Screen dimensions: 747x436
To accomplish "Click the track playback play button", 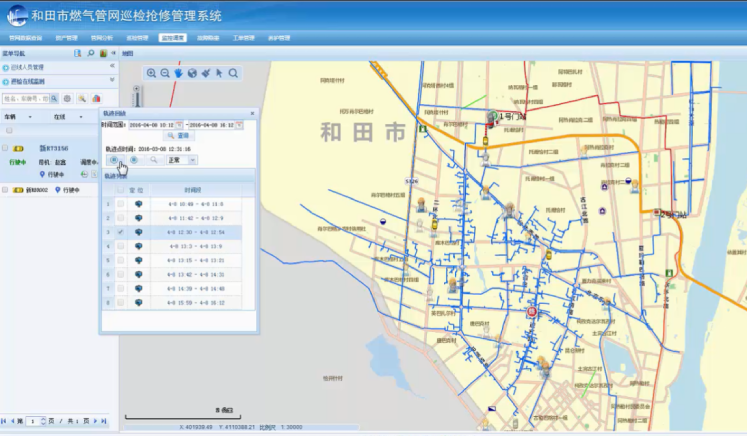I will [114, 160].
